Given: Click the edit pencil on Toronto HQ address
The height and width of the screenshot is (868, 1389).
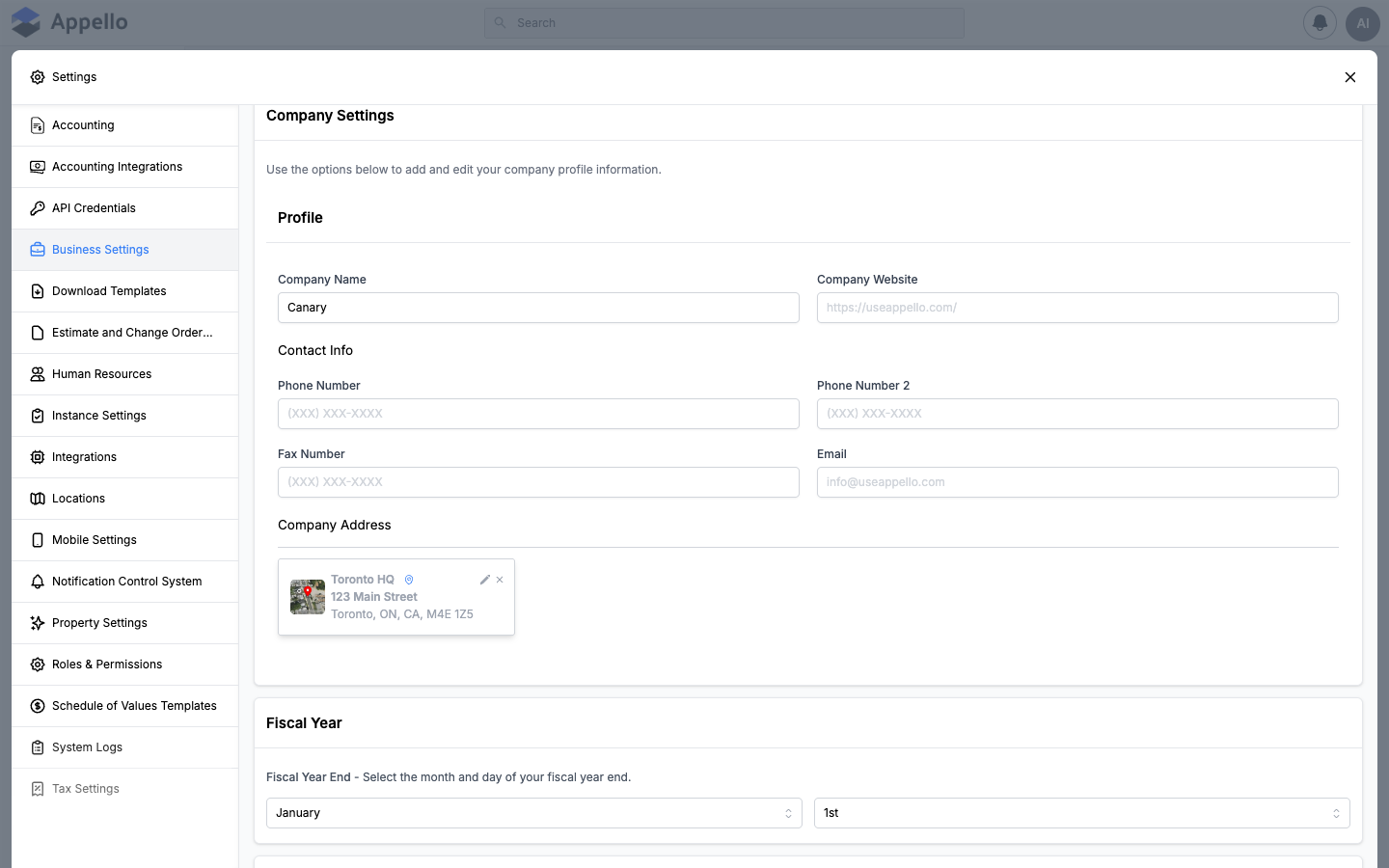Looking at the screenshot, I should (x=485, y=580).
